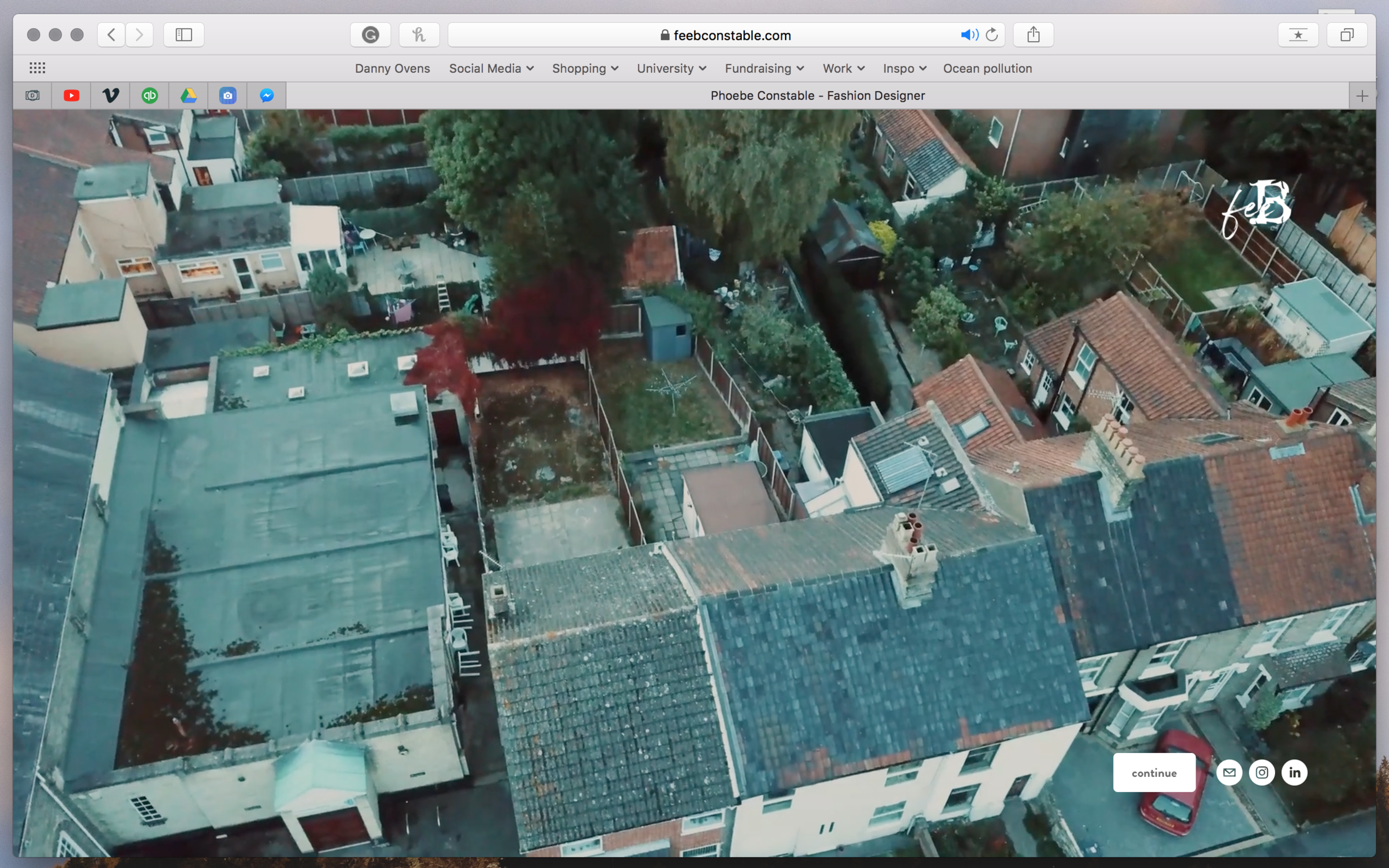This screenshot has height=868, width=1389.
Task: Click the continue button
Action: [1154, 772]
